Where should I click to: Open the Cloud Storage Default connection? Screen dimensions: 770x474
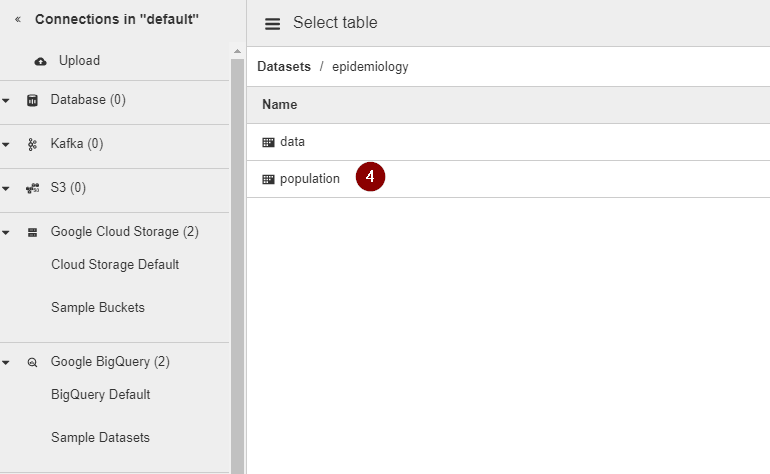click(115, 265)
